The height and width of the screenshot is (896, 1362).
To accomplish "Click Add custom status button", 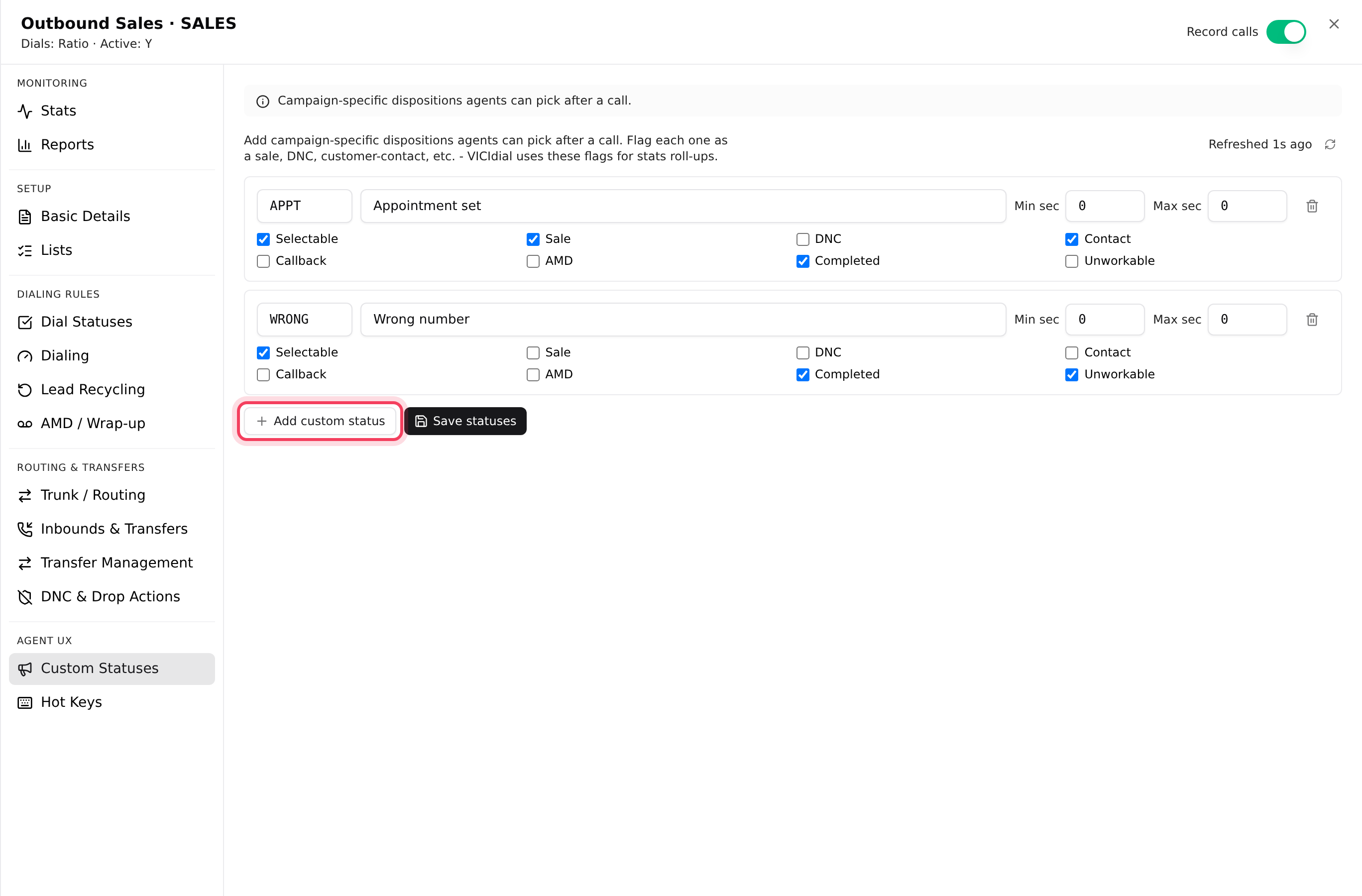I will pyautogui.click(x=320, y=421).
